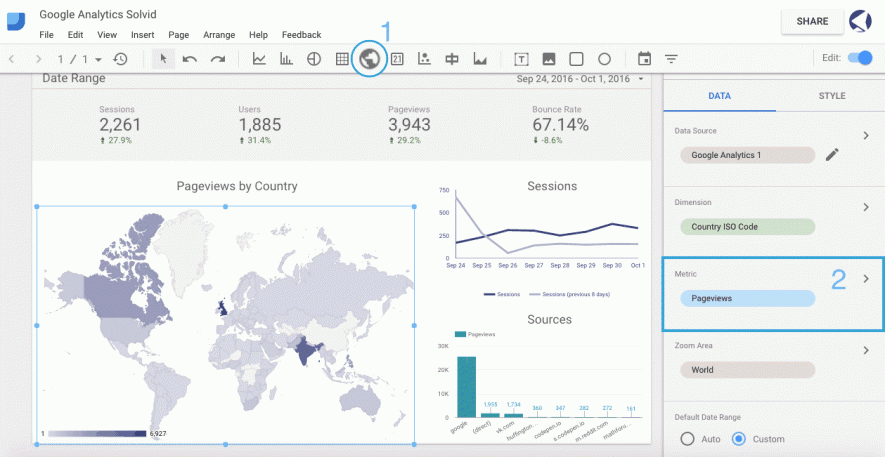Expand the Data Source section
The width and height of the screenshot is (885, 457).
865,135
